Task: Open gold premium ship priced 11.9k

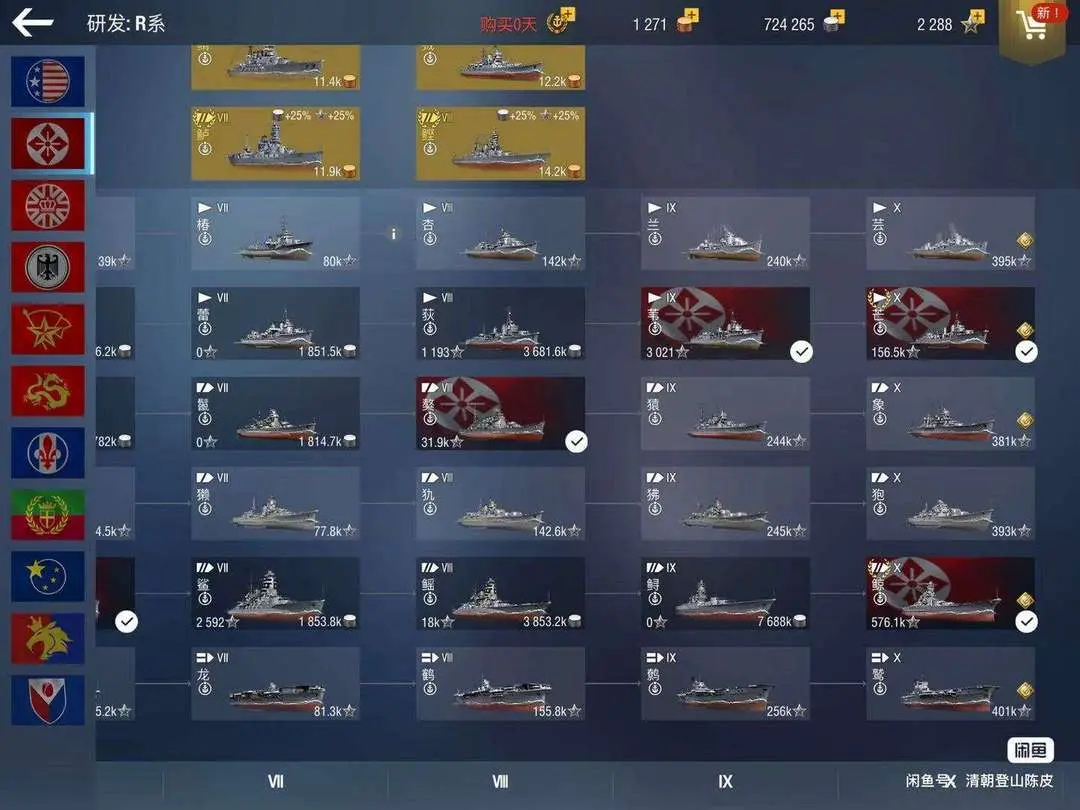Action: (x=276, y=143)
